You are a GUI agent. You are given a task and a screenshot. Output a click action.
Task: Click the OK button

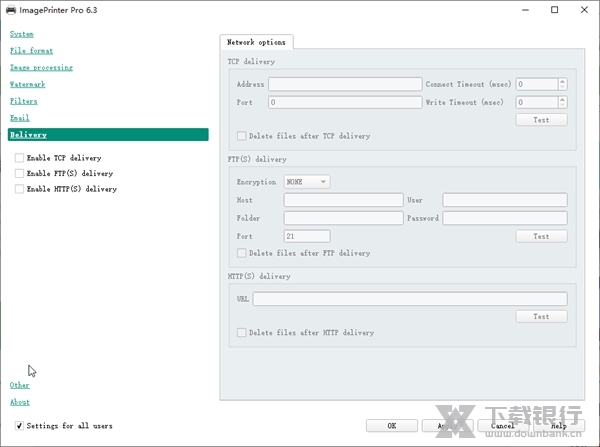[392, 426]
